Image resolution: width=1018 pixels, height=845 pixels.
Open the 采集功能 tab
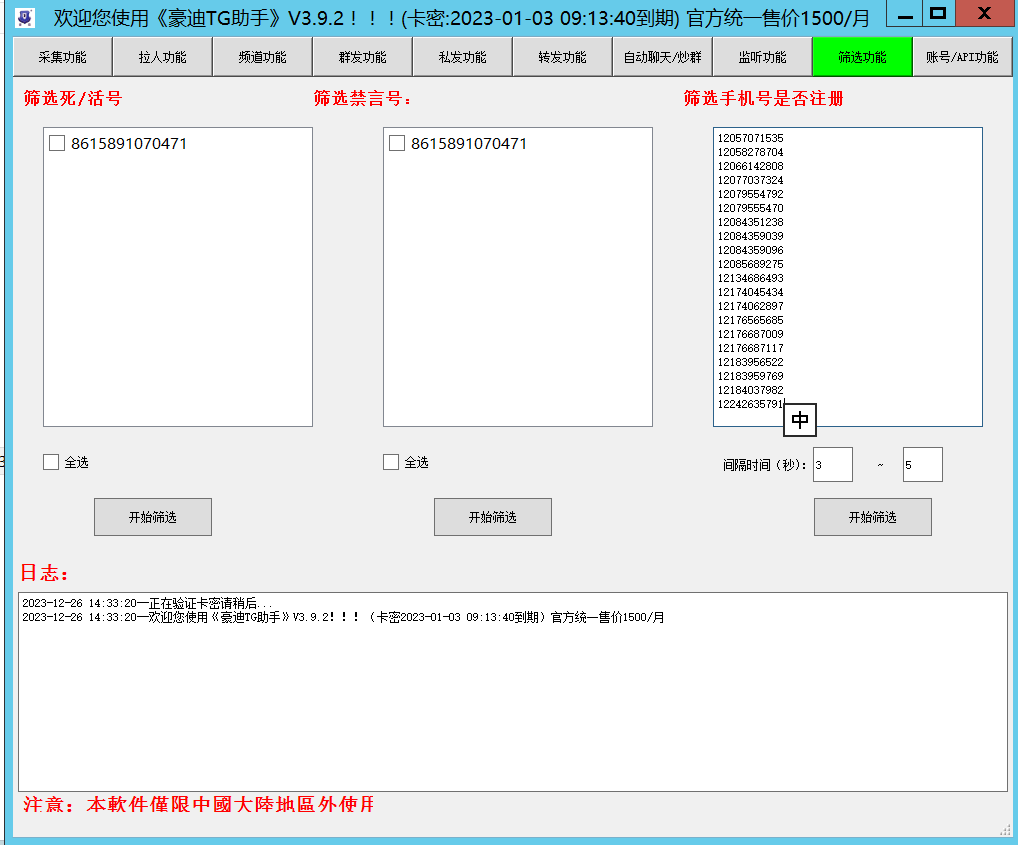pos(62,57)
